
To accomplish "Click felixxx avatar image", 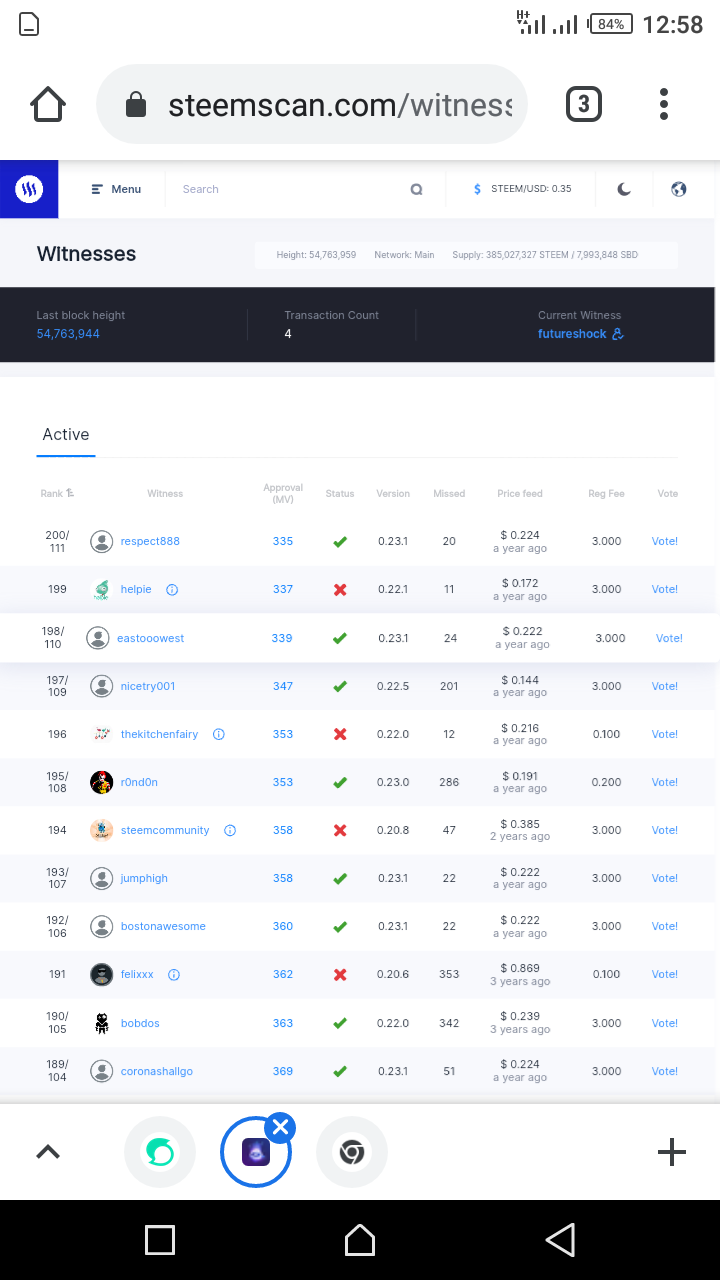I will tap(101, 974).
